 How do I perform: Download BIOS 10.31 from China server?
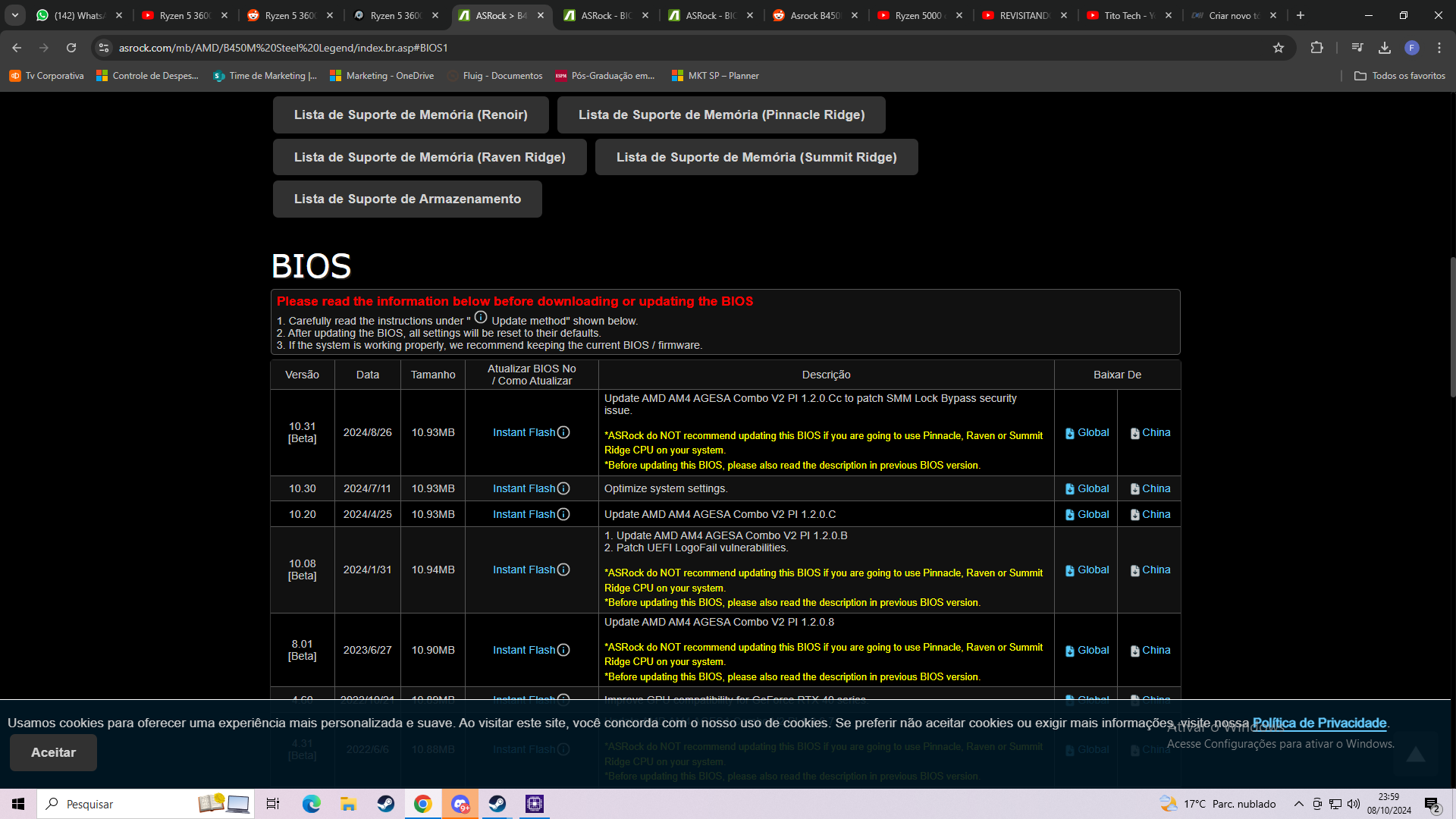point(1150,433)
